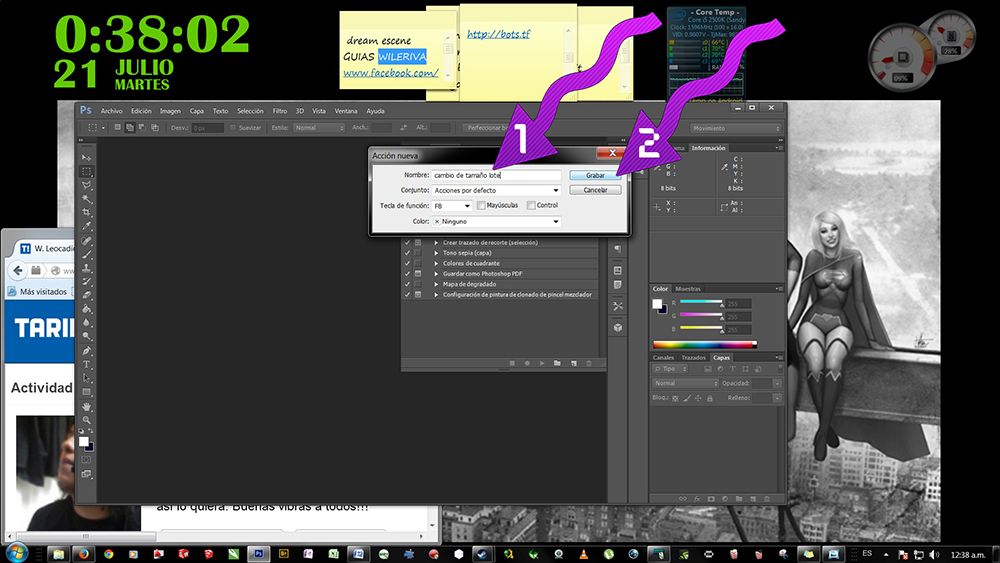
Task: Open the Imagen menu
Action: (170, 111)
